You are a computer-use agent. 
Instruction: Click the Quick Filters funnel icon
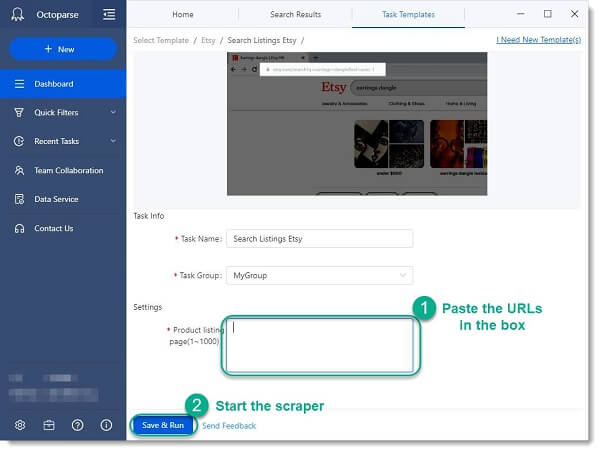pyautogui.click(x=19, y=113)
